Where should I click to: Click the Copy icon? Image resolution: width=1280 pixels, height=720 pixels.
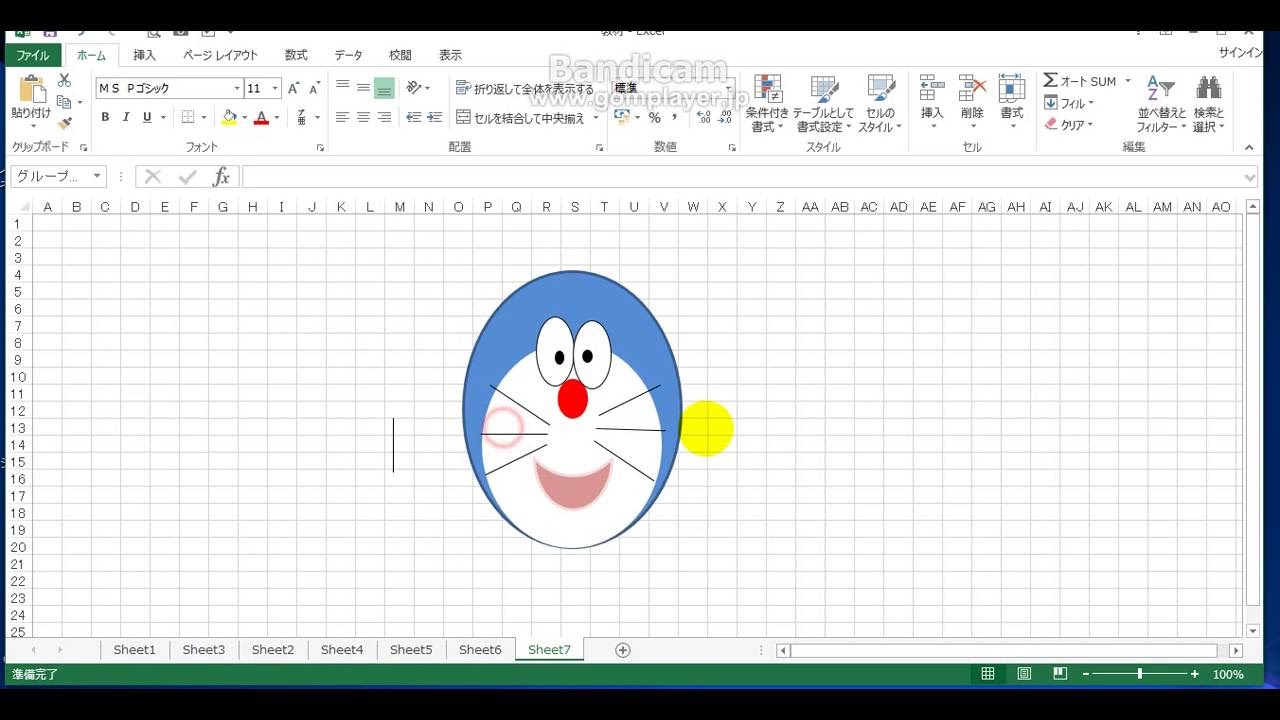click(x=64, y=102)
